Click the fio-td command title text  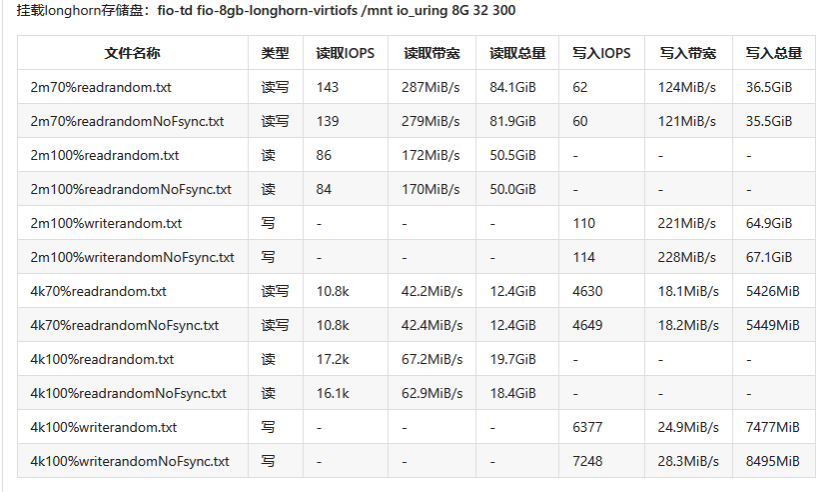click(337, 10)
